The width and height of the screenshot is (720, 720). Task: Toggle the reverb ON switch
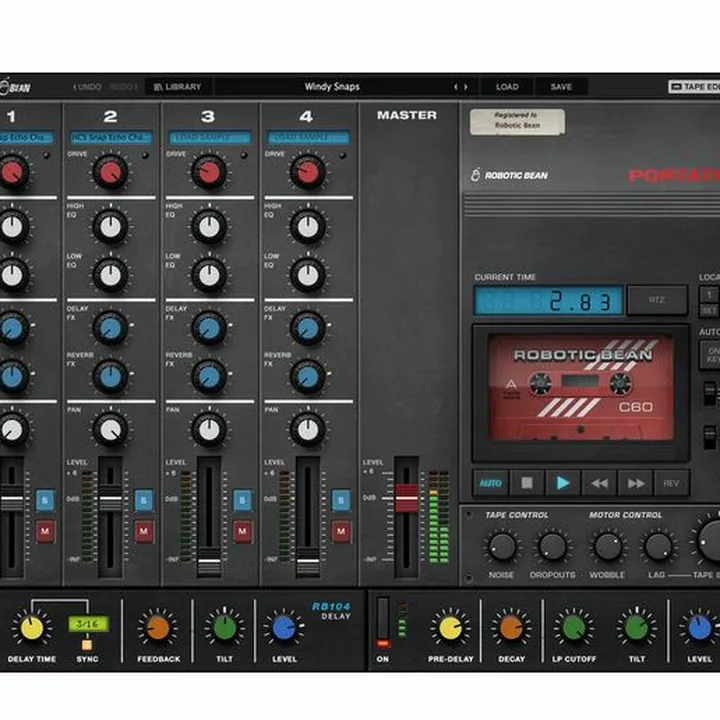pos(383,623)
